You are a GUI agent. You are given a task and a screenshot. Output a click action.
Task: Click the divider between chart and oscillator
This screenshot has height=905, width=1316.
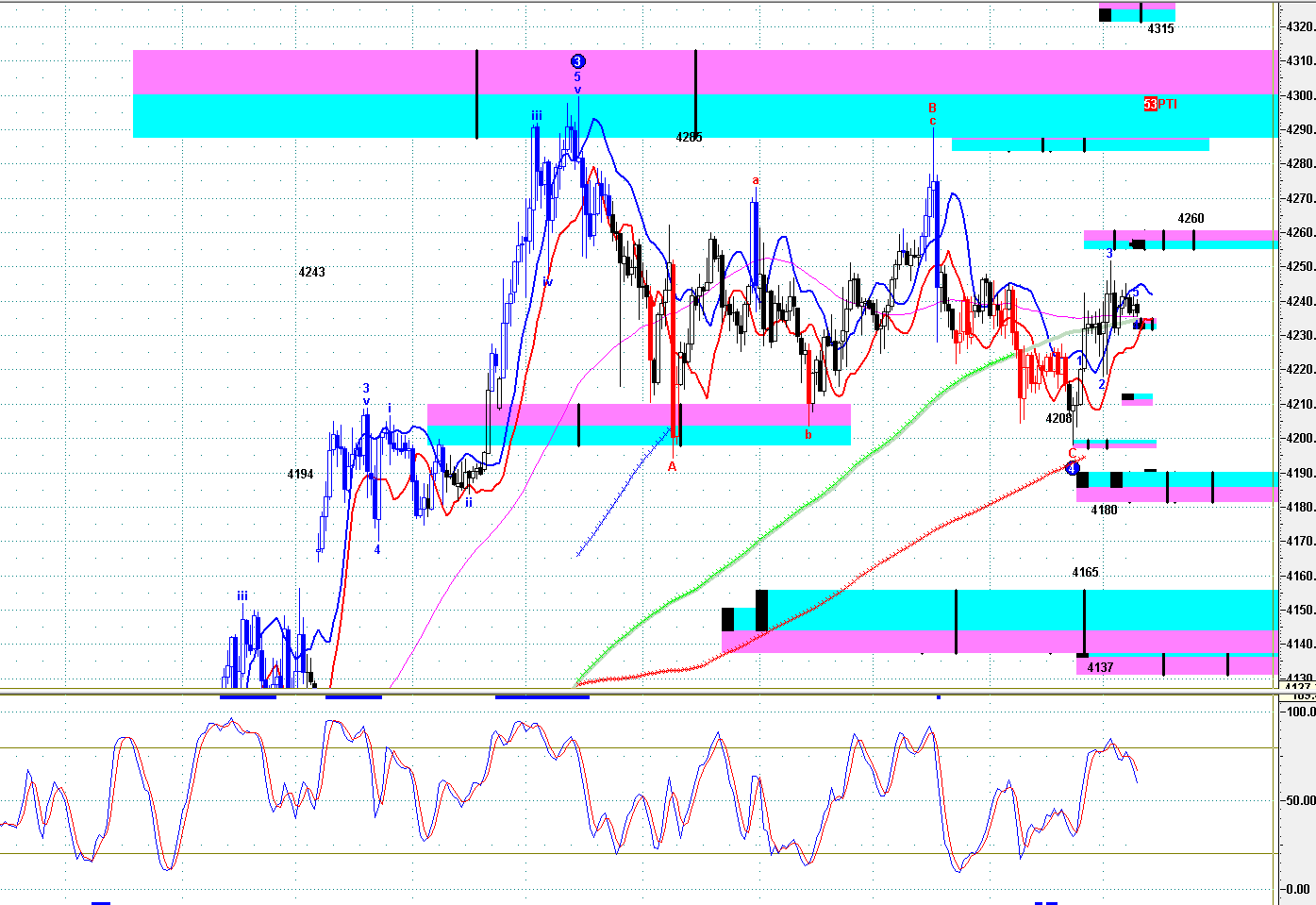coord(640,694)
